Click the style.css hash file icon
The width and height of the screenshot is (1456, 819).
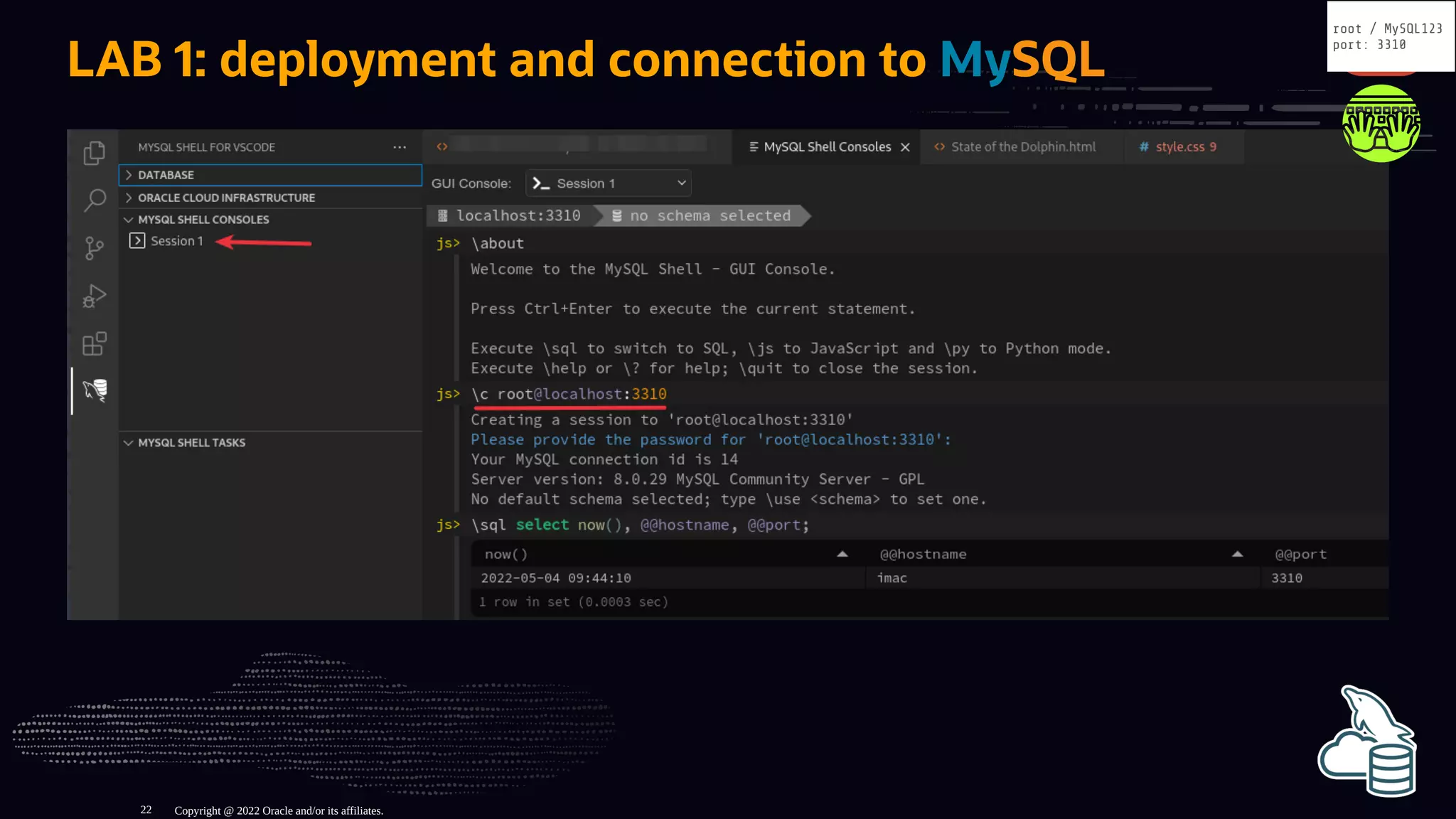tap(1144, 146)
